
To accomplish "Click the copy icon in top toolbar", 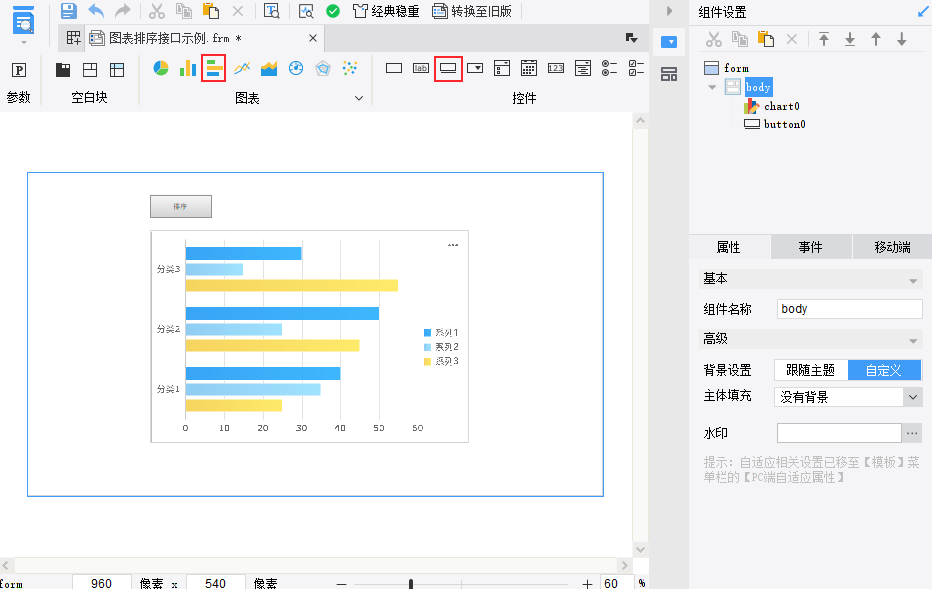I will [184, 11].
